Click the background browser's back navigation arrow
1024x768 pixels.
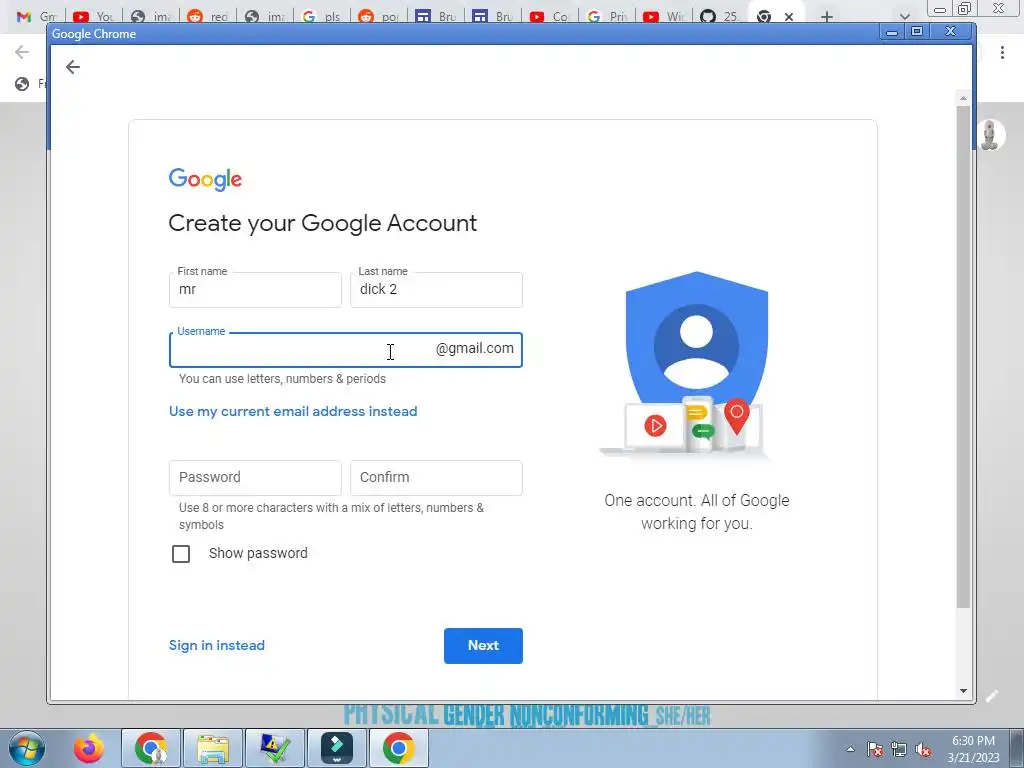pos(22,52)
